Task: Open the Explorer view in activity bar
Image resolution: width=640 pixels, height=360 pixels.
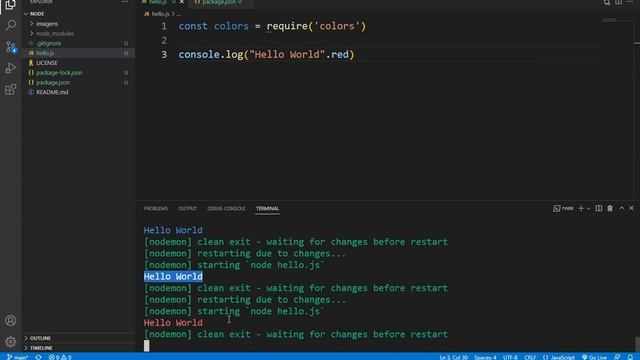Action: 10,5
